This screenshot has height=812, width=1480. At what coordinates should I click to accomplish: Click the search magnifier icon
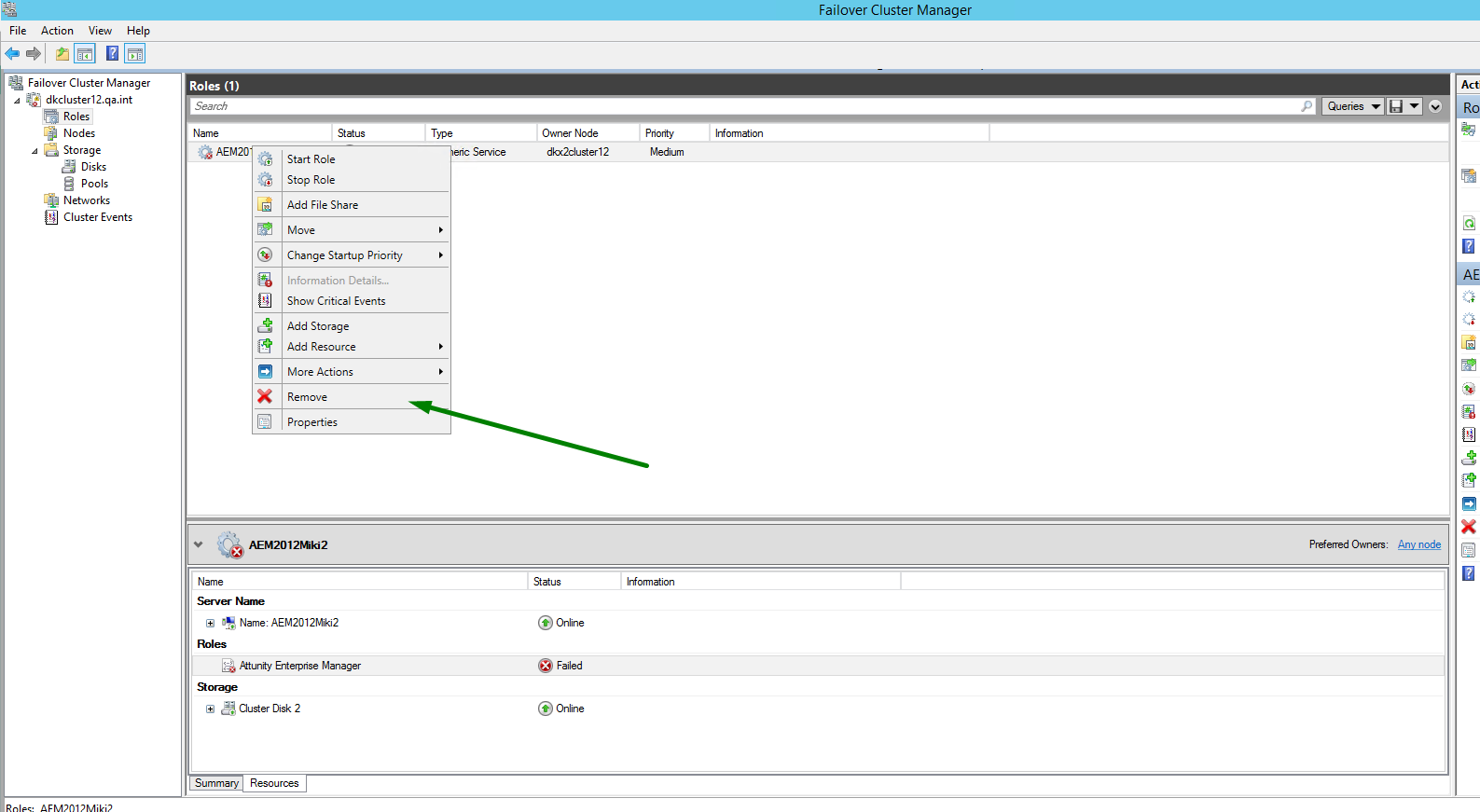1307,106
